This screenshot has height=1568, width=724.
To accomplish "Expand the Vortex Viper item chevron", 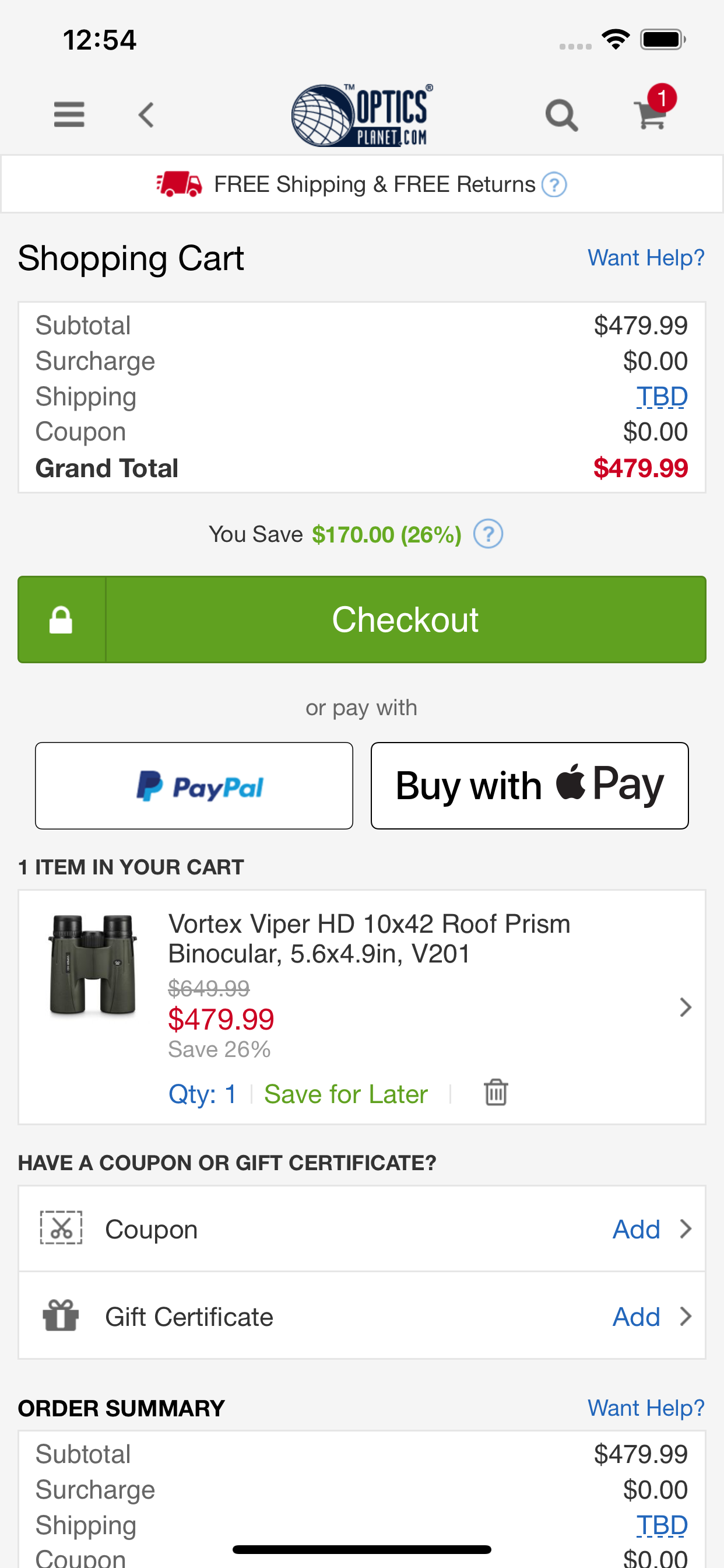I will 685,1007.
